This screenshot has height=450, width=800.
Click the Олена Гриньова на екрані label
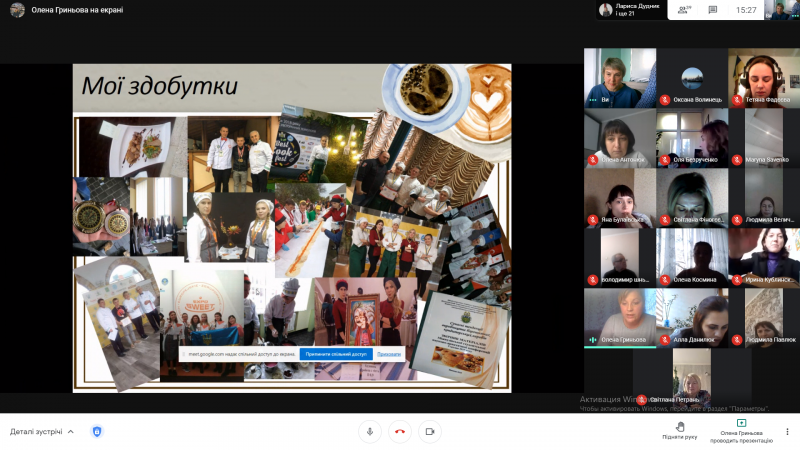[x=77, y=10]
